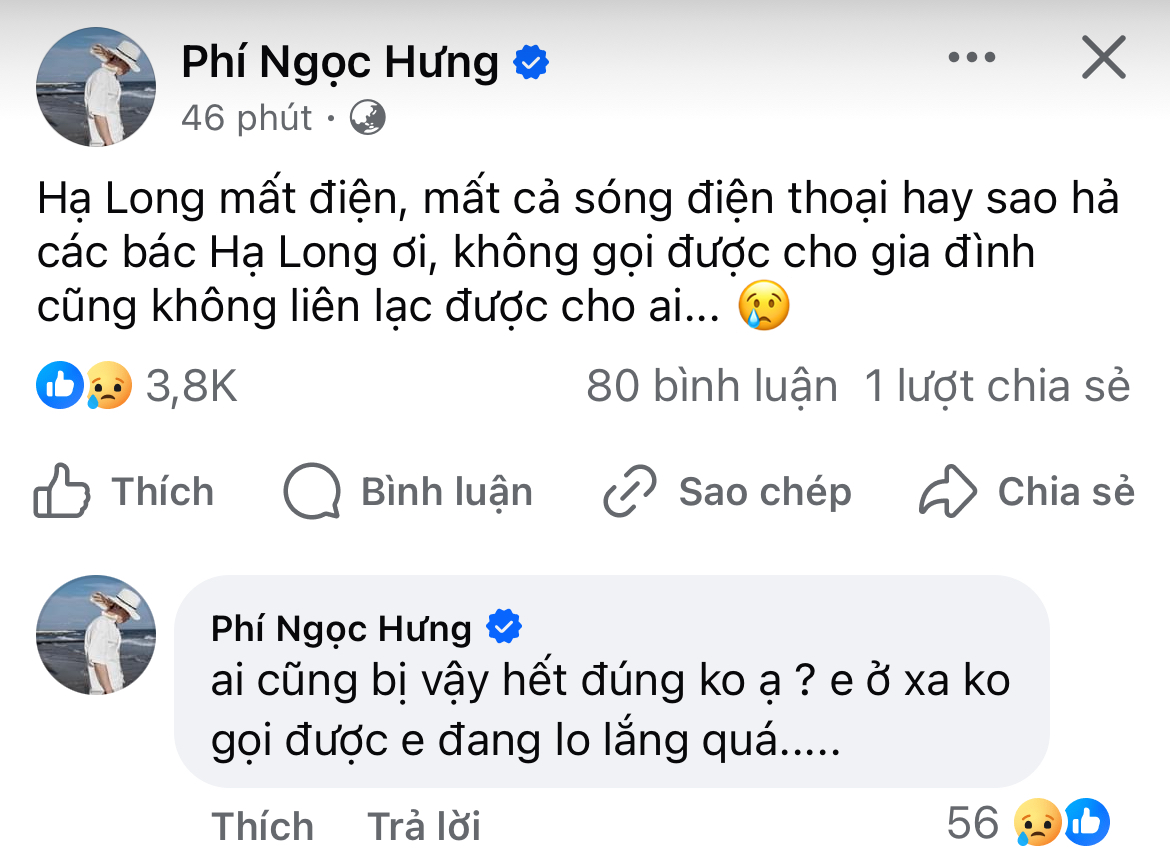Click the chain-link Sao chép icon
The height and width of the screenshot is (861, 1170).
(x=631, y=492)
